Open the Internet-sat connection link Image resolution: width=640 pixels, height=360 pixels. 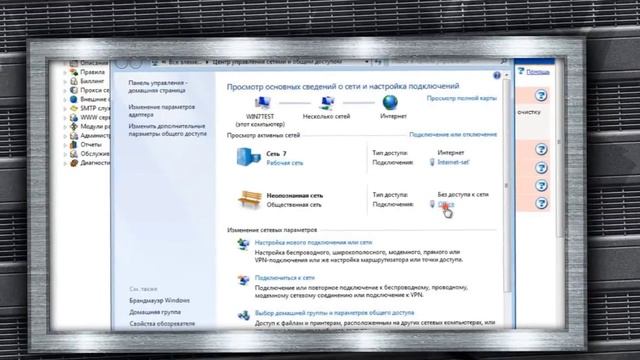coord(453,162)
